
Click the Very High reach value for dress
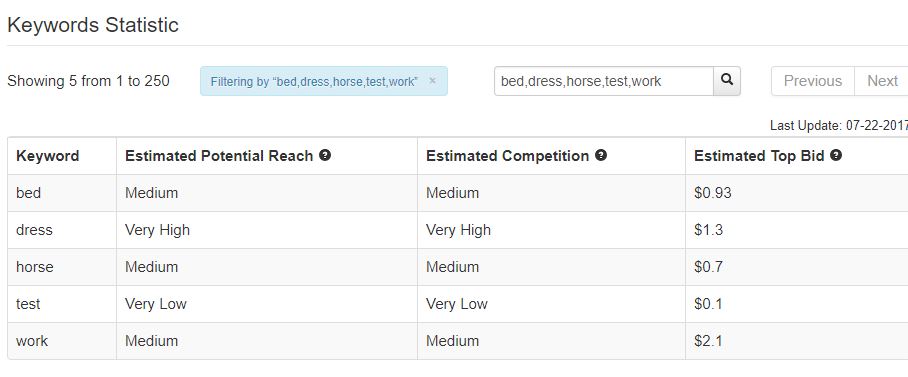pos(158,230)
